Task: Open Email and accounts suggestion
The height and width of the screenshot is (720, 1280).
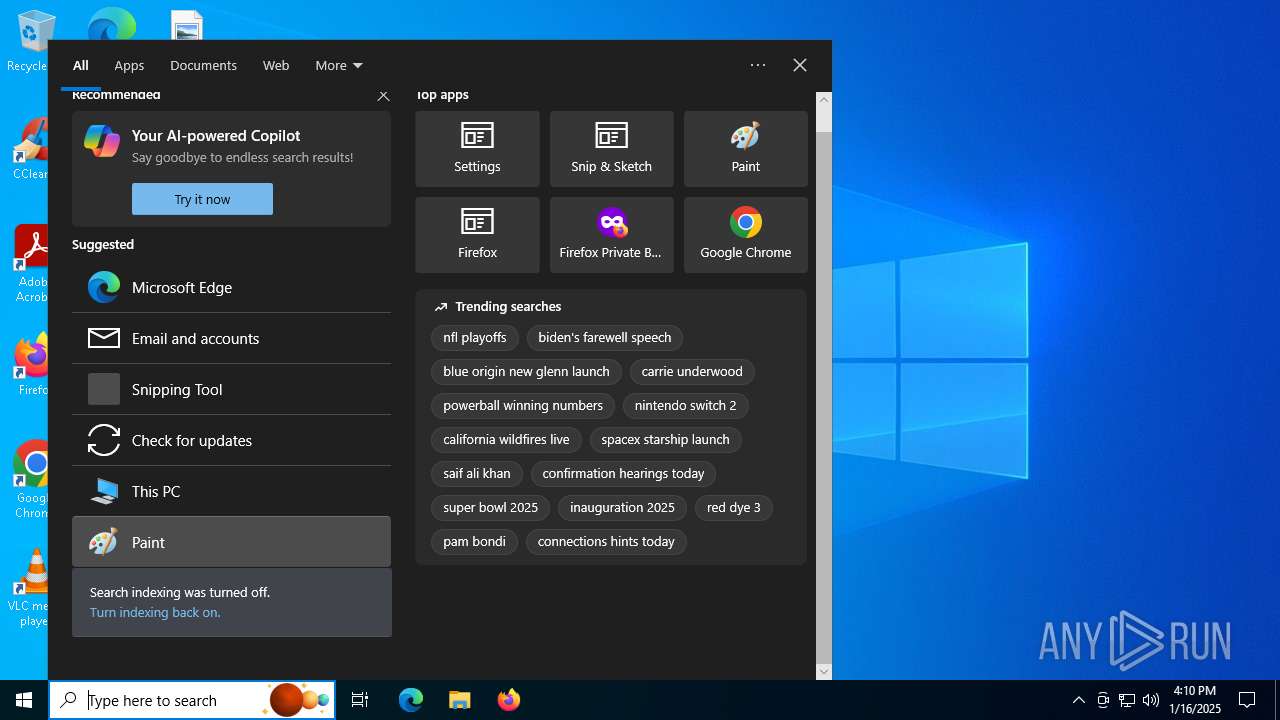Action: coord(231,339)
